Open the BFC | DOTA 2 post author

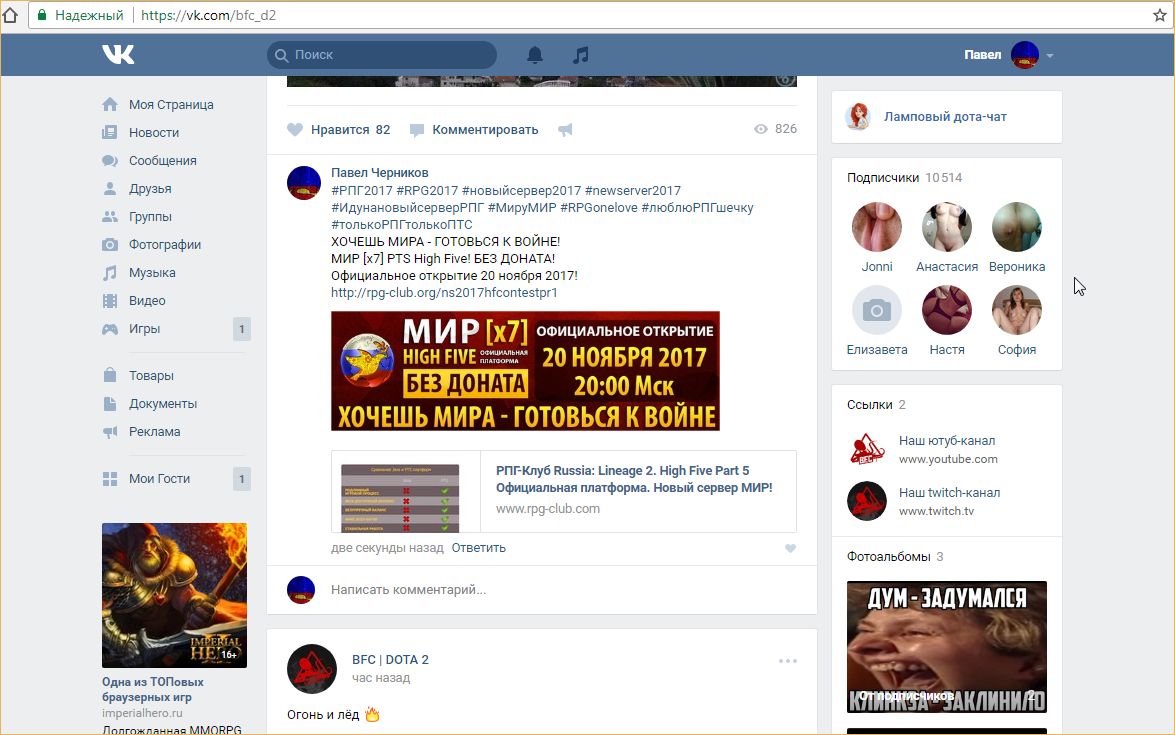coord(390,659)
